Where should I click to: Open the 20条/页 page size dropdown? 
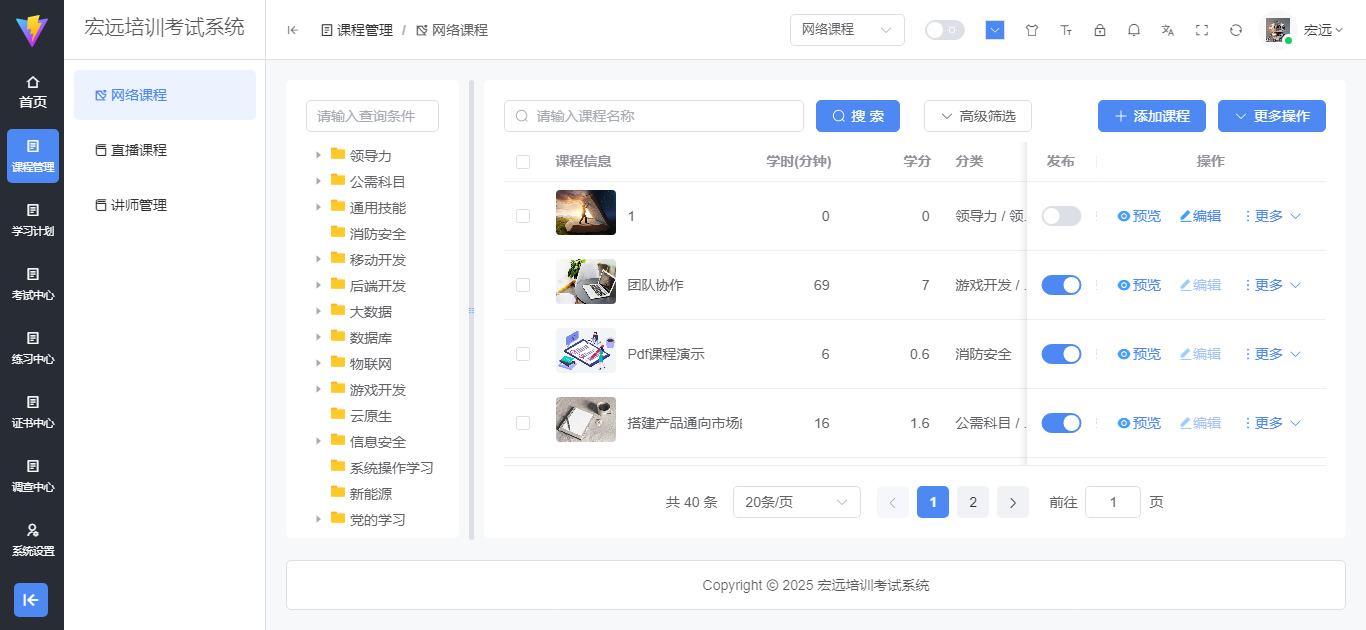pyautogui.click(x=797, y=501)
